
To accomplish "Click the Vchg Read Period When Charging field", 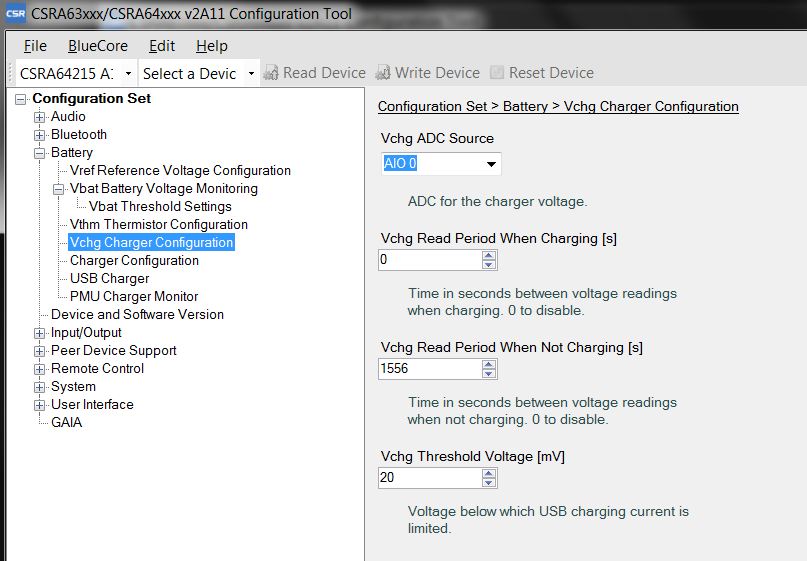I will pyautogui.click(x=429, y=260).
